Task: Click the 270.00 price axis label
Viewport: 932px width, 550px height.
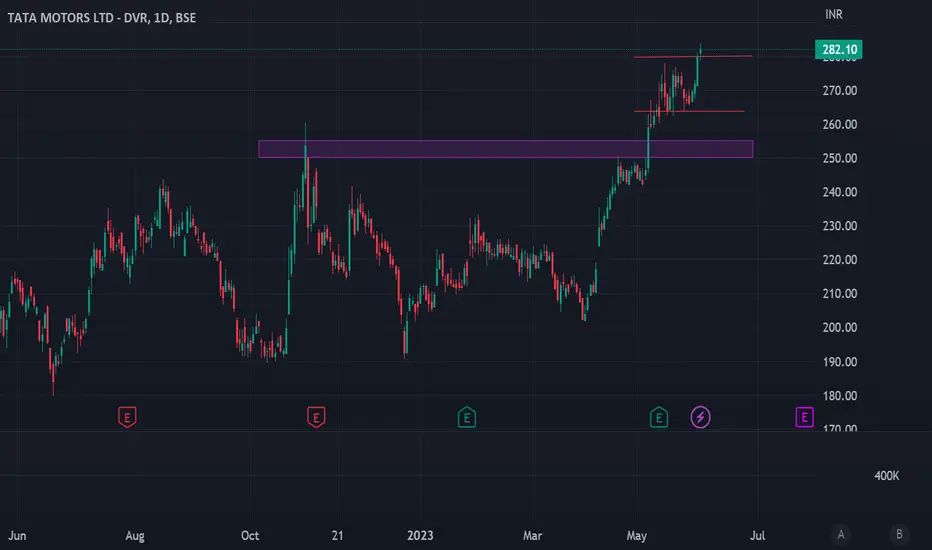Action: pyautogui.click(x=839, y=91)
